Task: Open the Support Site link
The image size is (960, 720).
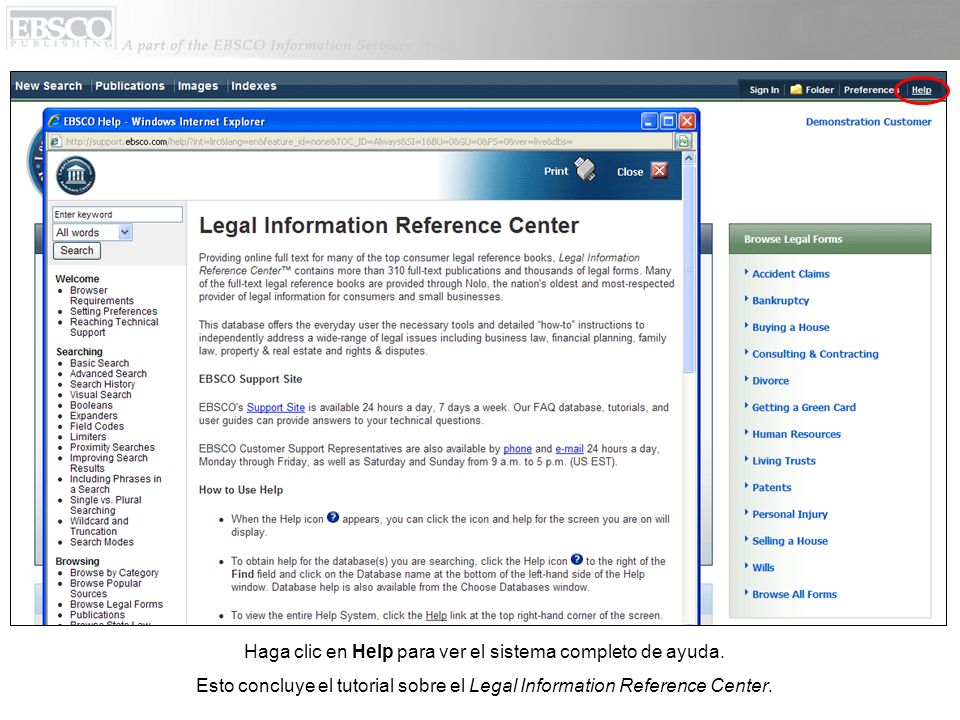Action: point(276,407)
